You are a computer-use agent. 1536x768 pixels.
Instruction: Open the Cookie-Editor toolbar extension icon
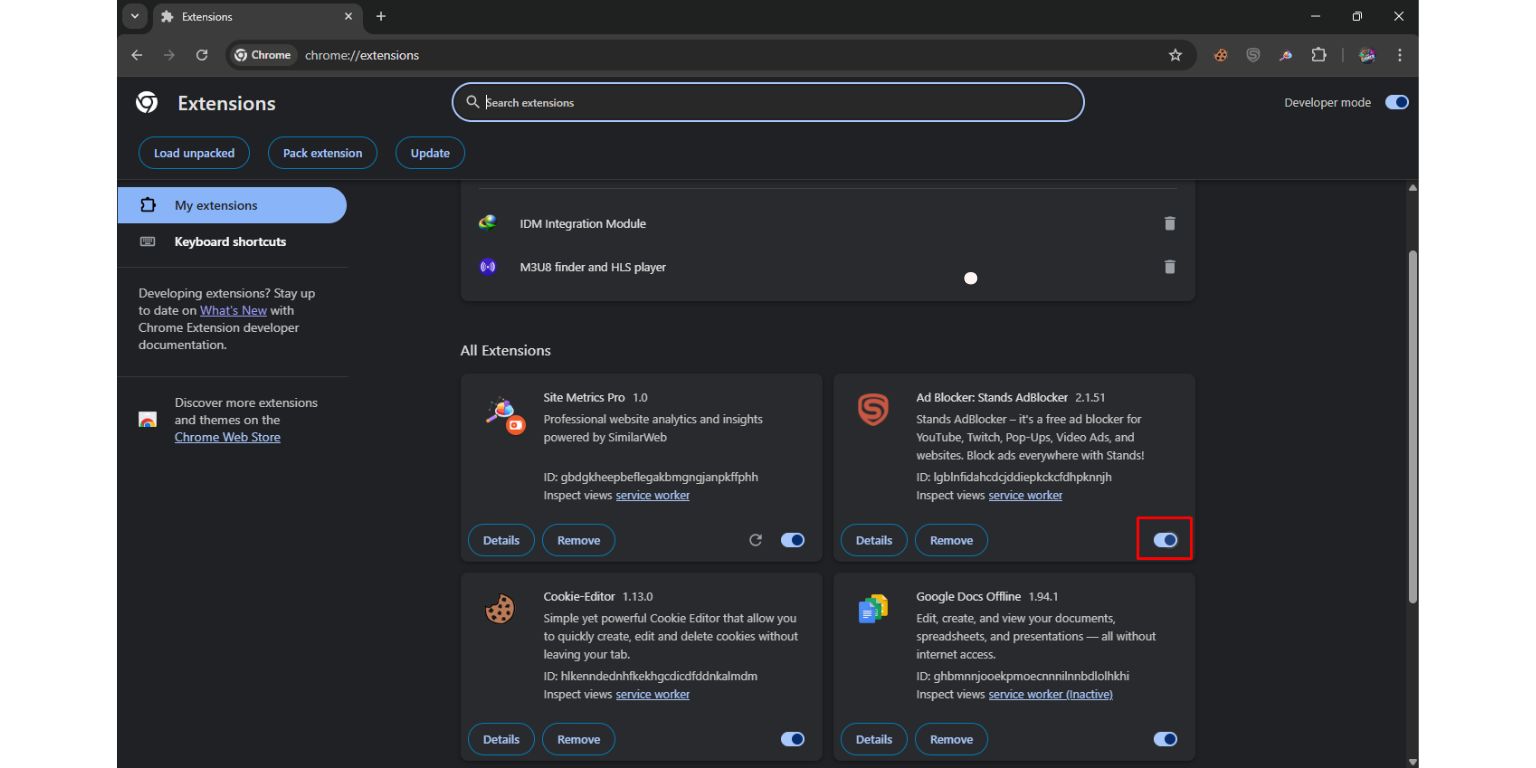pyautogui.click(x=1220, y=55)
